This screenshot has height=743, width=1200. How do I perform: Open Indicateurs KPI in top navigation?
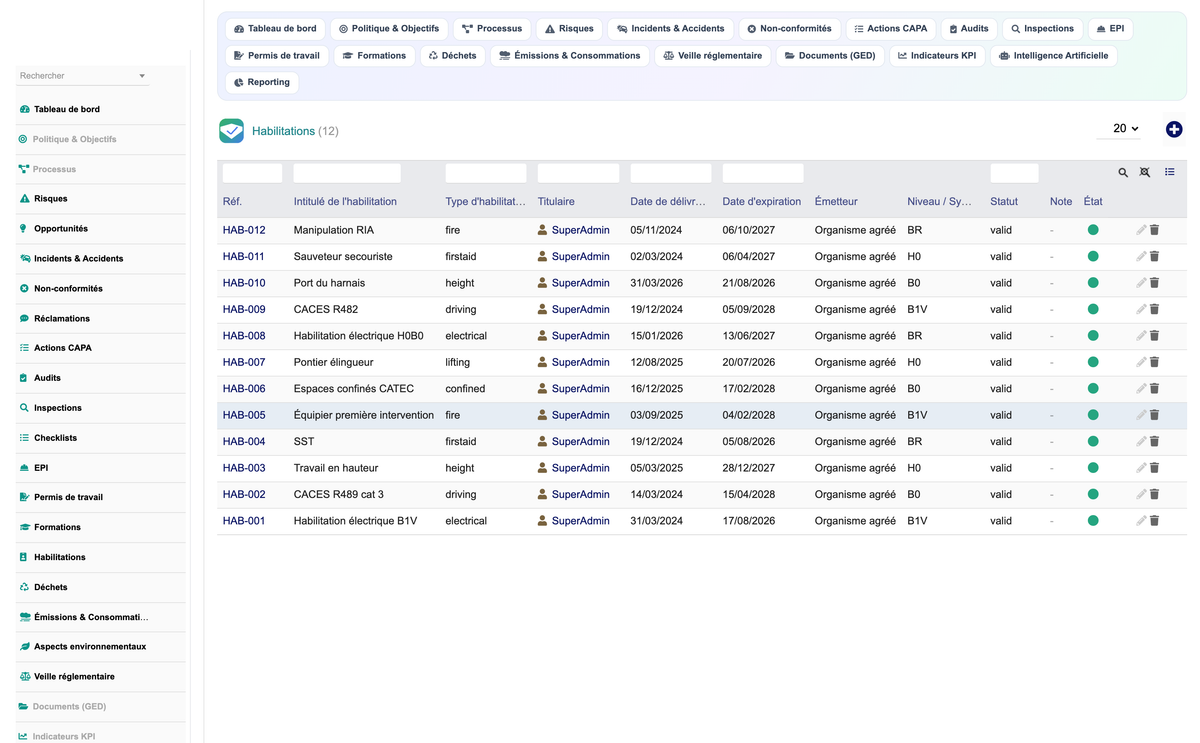click(937, 56)
